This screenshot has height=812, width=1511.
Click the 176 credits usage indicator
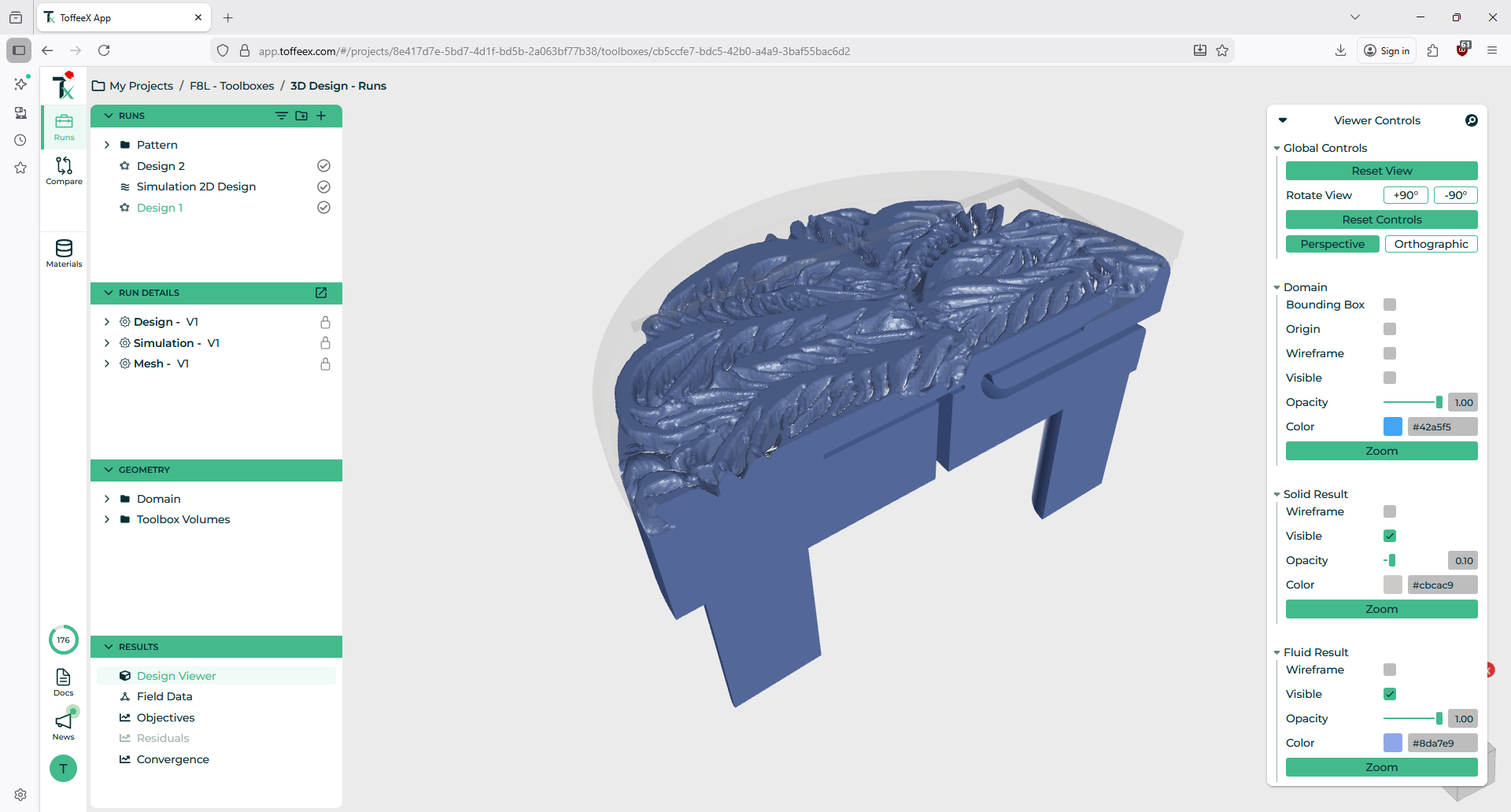click(63, 640)
